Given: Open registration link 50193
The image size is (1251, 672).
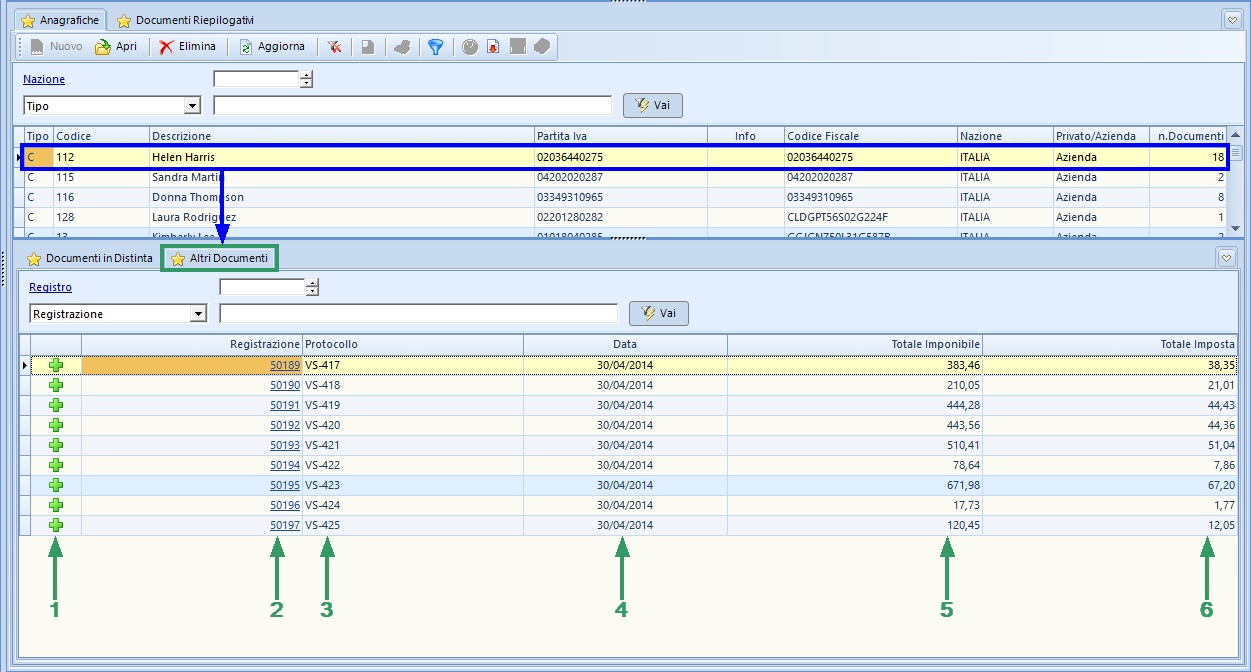Looking at the screenshot, I should [285, 446].
